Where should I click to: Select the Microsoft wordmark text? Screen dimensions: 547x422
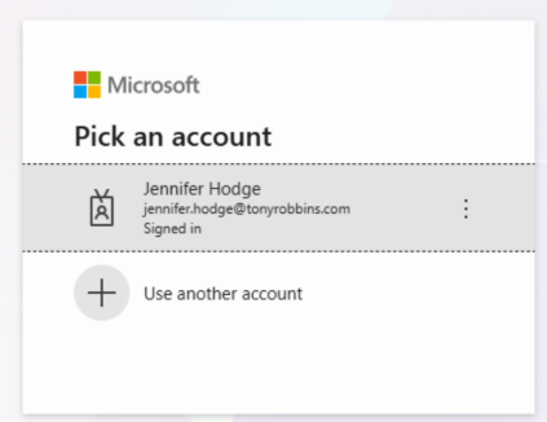coord(153,85)
